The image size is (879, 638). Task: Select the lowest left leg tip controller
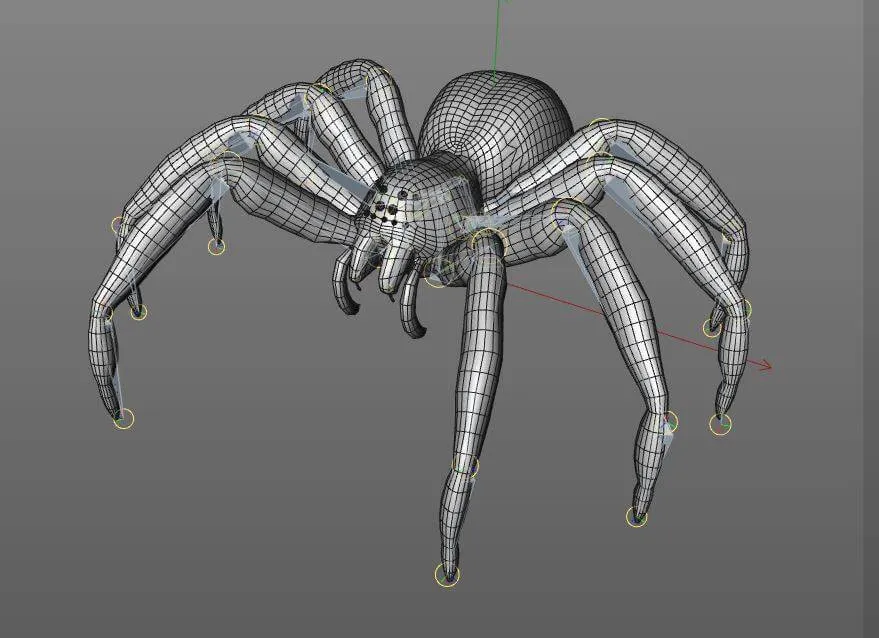coord(123,418)
